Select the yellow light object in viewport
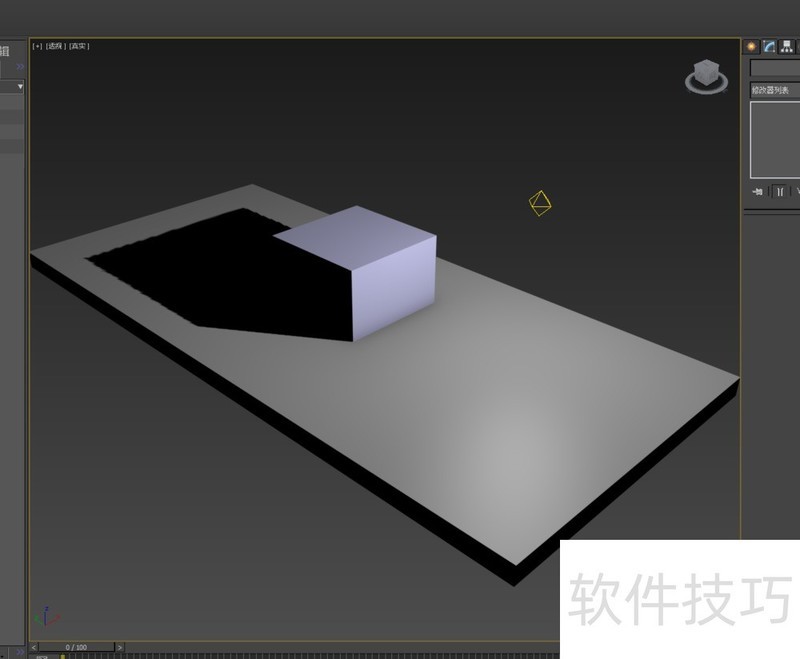This screenshot has height=659, width=800. [x=540, y=204]
